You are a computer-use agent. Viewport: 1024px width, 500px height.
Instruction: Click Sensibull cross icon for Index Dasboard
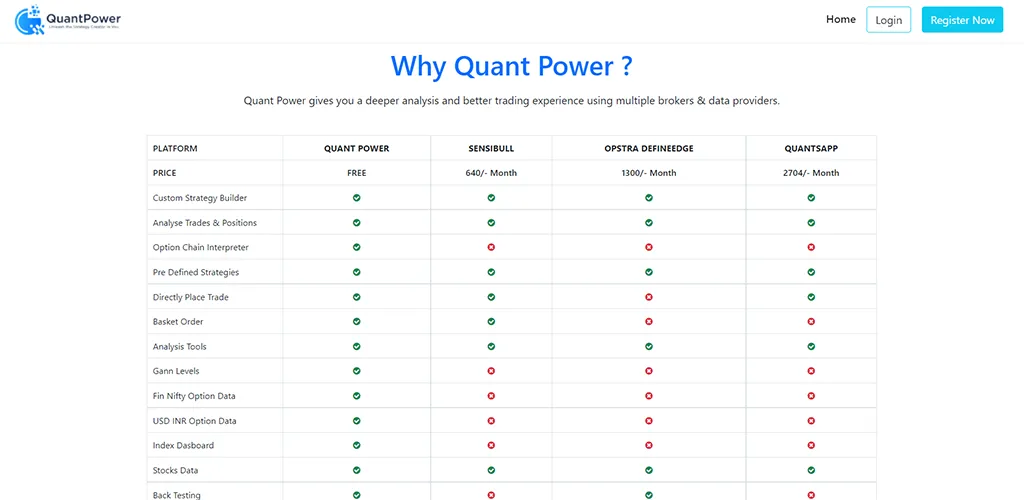(x=491, y=445)
